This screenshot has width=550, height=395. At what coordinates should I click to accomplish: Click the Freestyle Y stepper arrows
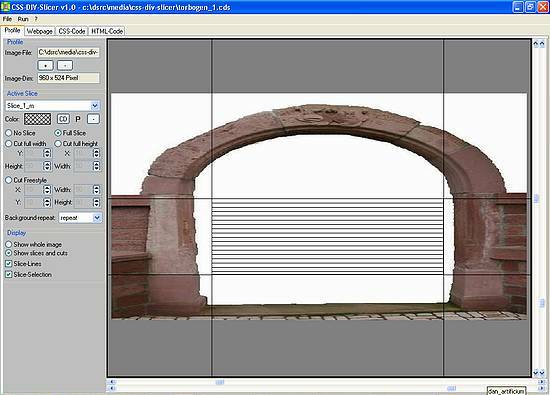[x=47, y=202]
